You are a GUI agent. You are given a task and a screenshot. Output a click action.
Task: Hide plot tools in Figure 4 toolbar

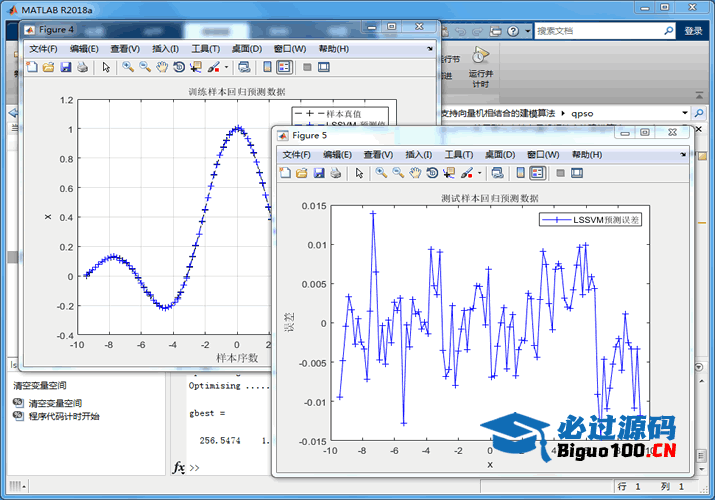(307, 67)
